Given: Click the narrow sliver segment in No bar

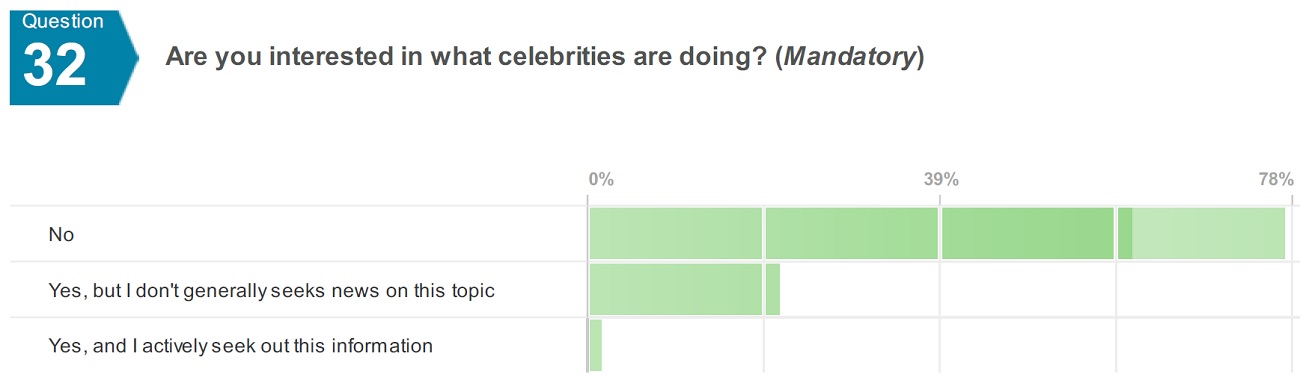Looking at the screenshot, I should click(x=1125, y=234).
